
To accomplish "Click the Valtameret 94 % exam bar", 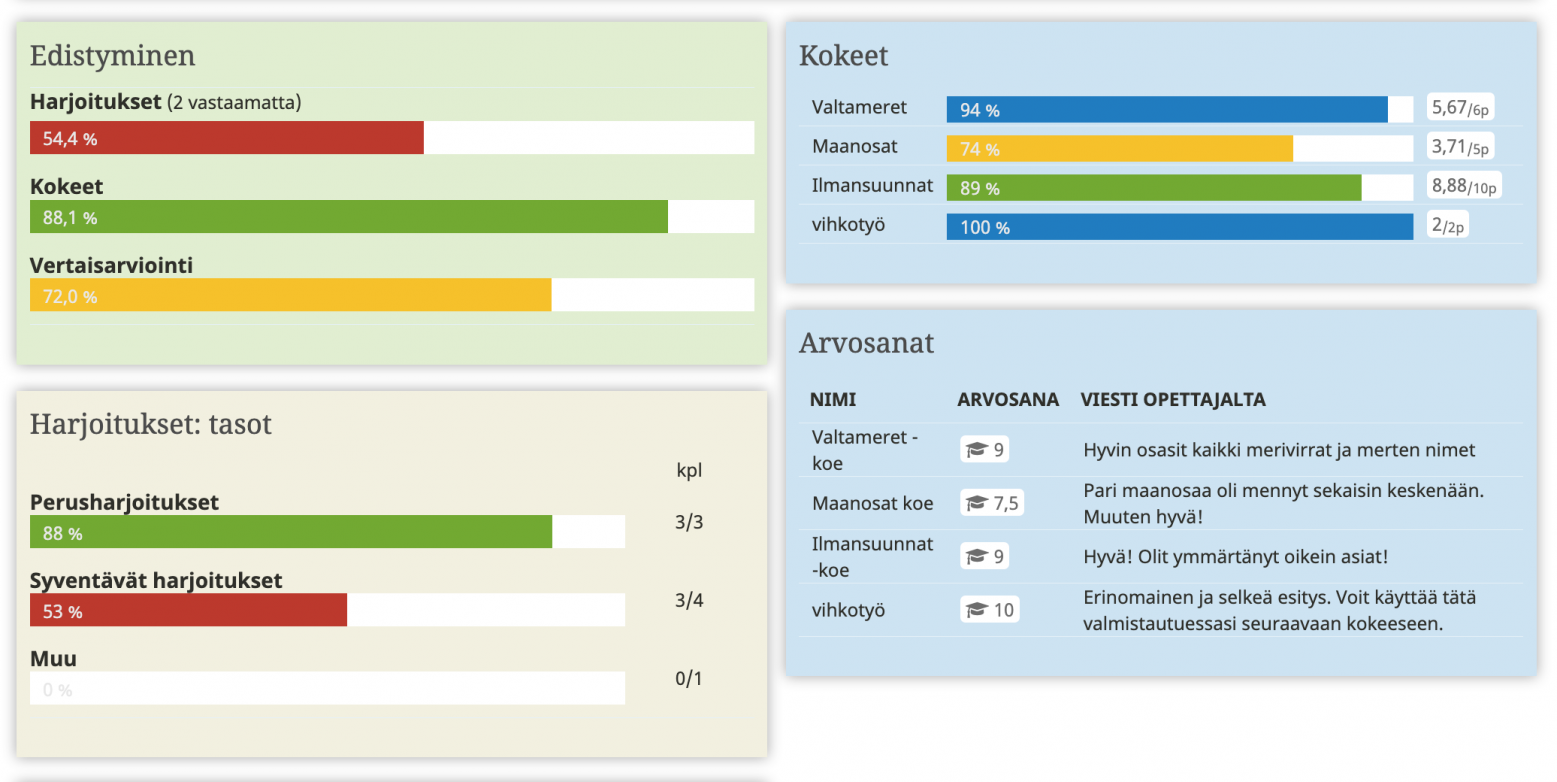I will coord(1167,110).
